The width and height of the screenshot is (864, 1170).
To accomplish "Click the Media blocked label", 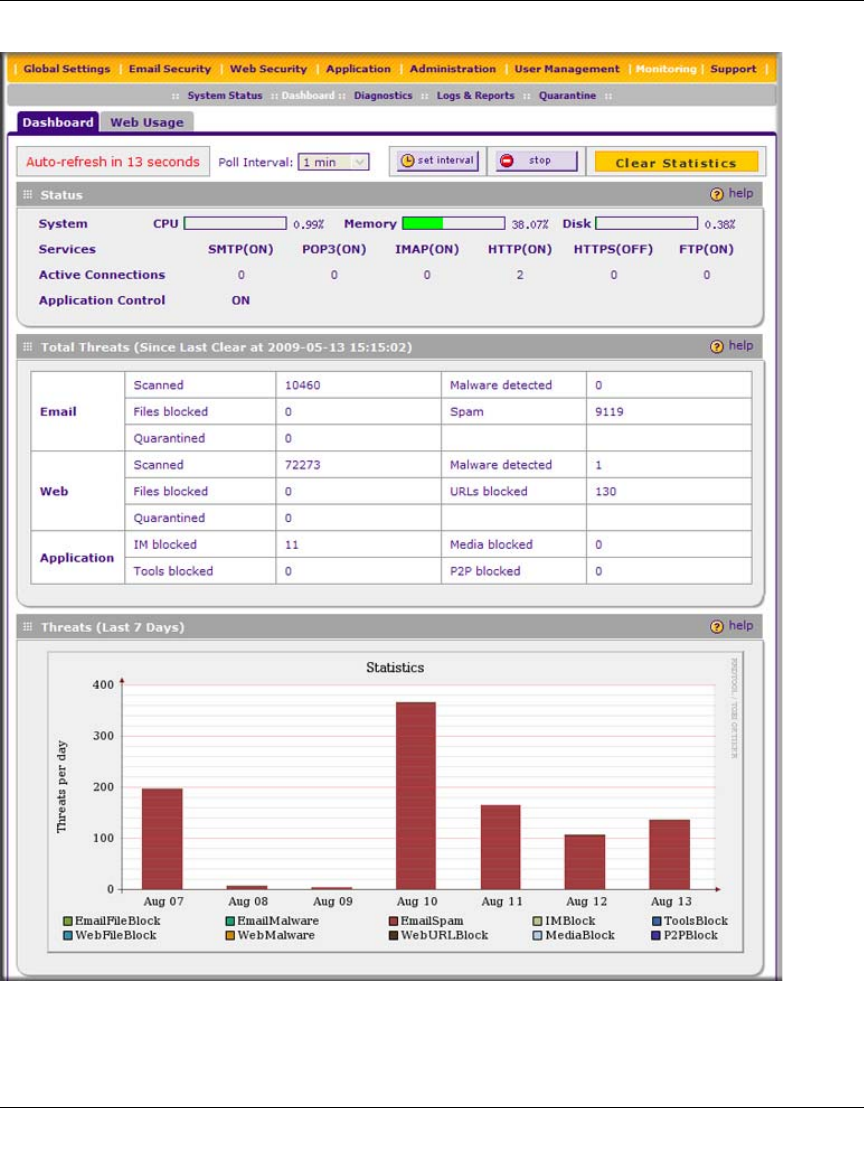I will 491,545.
